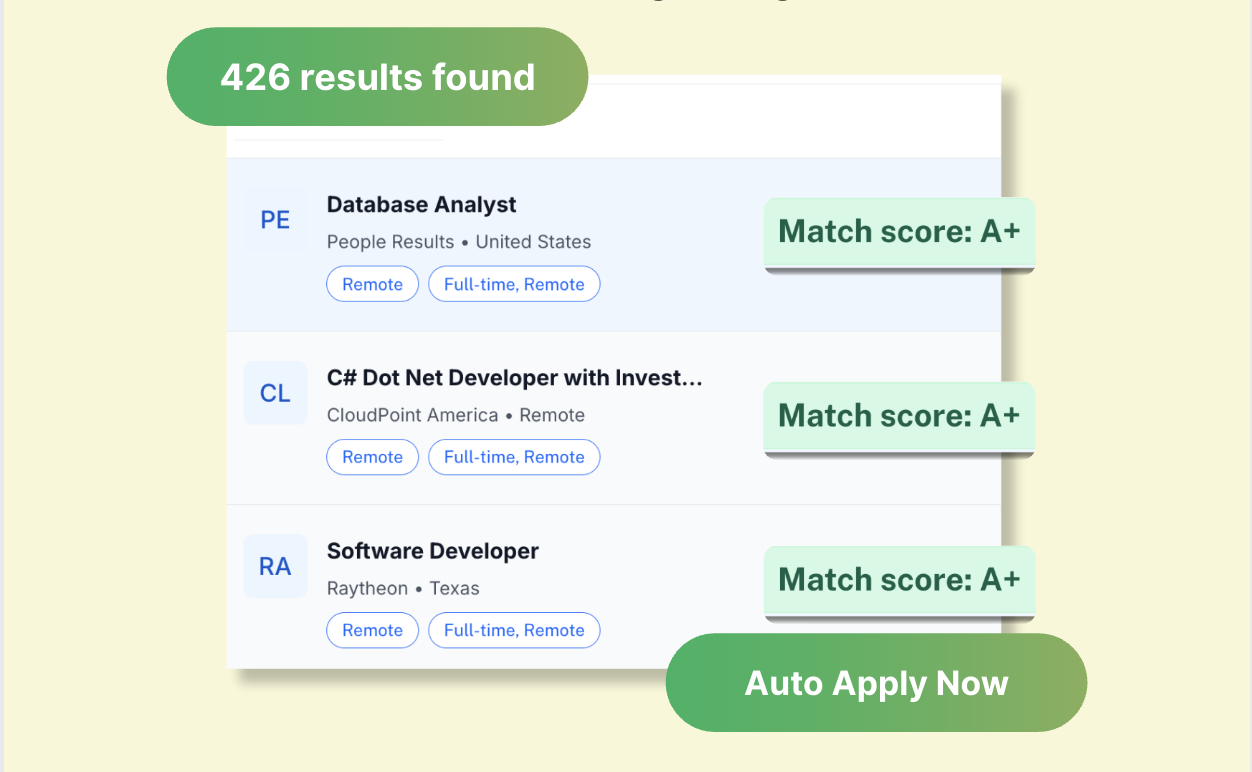Viewport: 1252px width, 772px height.
Task: Click the Auto Apply Now button
Action: click(876, 682)
